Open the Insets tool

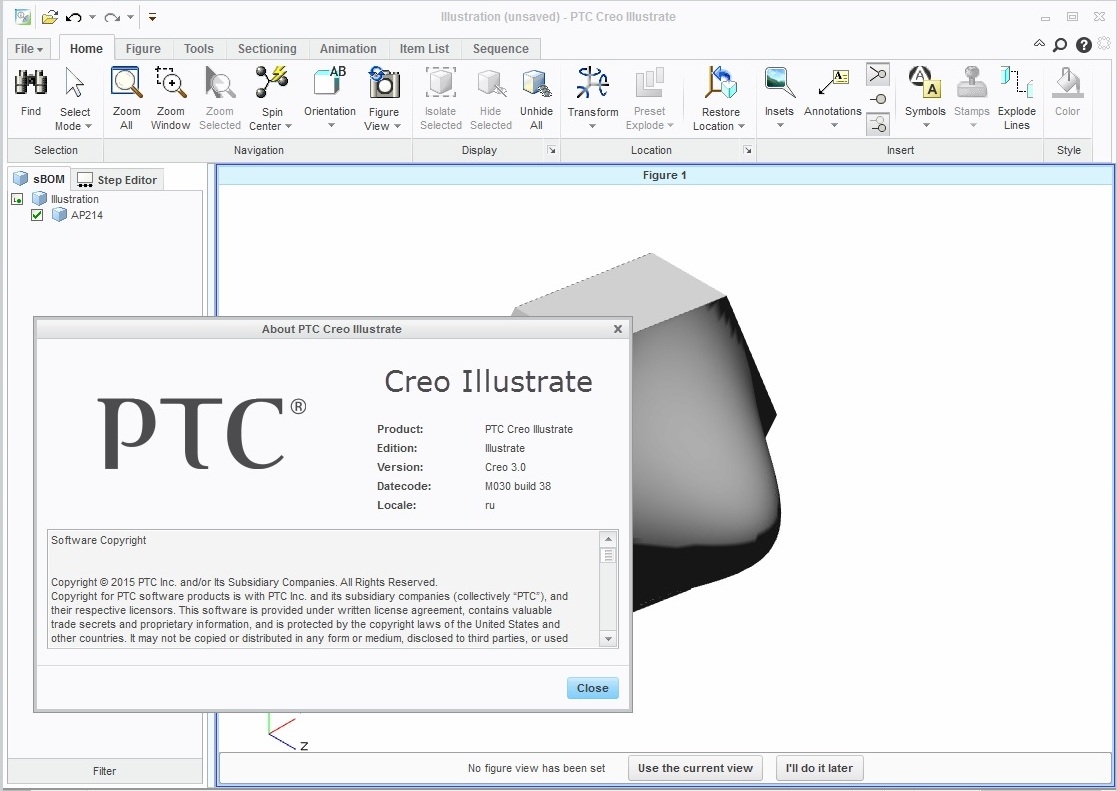(779, 83)
